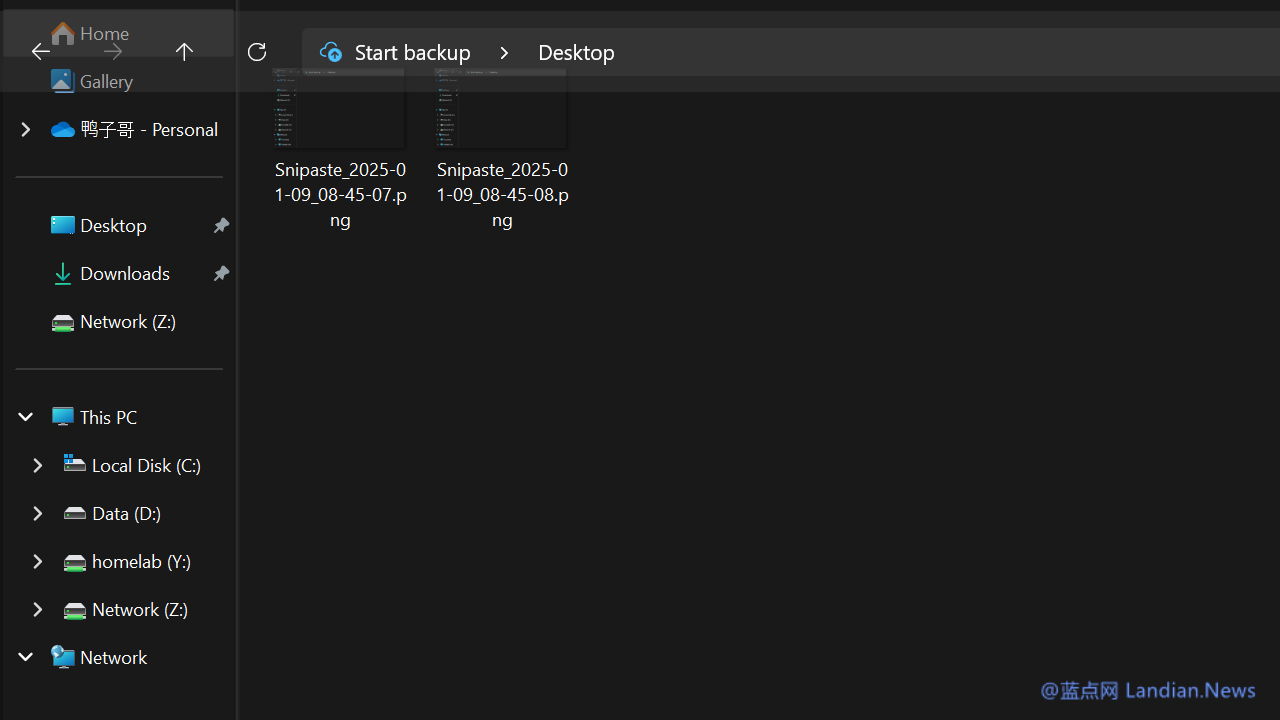
Task: Expand Data (D:) drive node
Action: pos(38,513)
